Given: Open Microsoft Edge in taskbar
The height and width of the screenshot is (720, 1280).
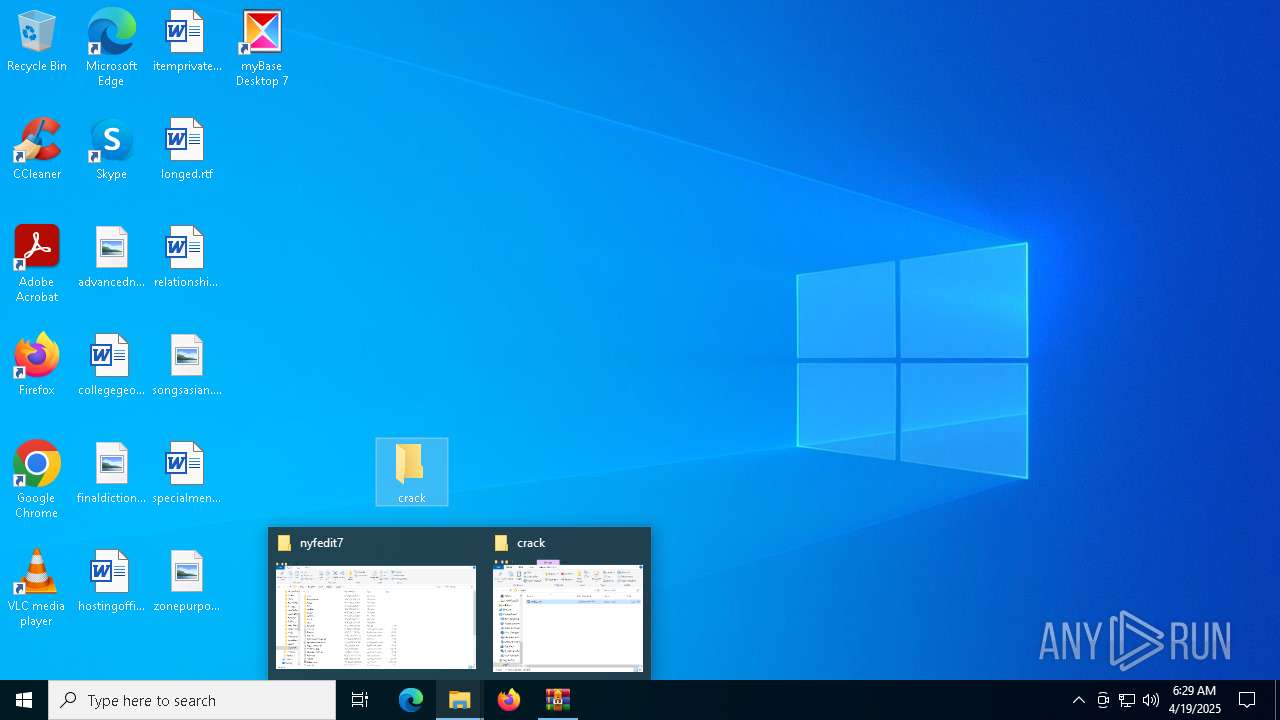Looking at the screenshot, I should pos(411,700).
